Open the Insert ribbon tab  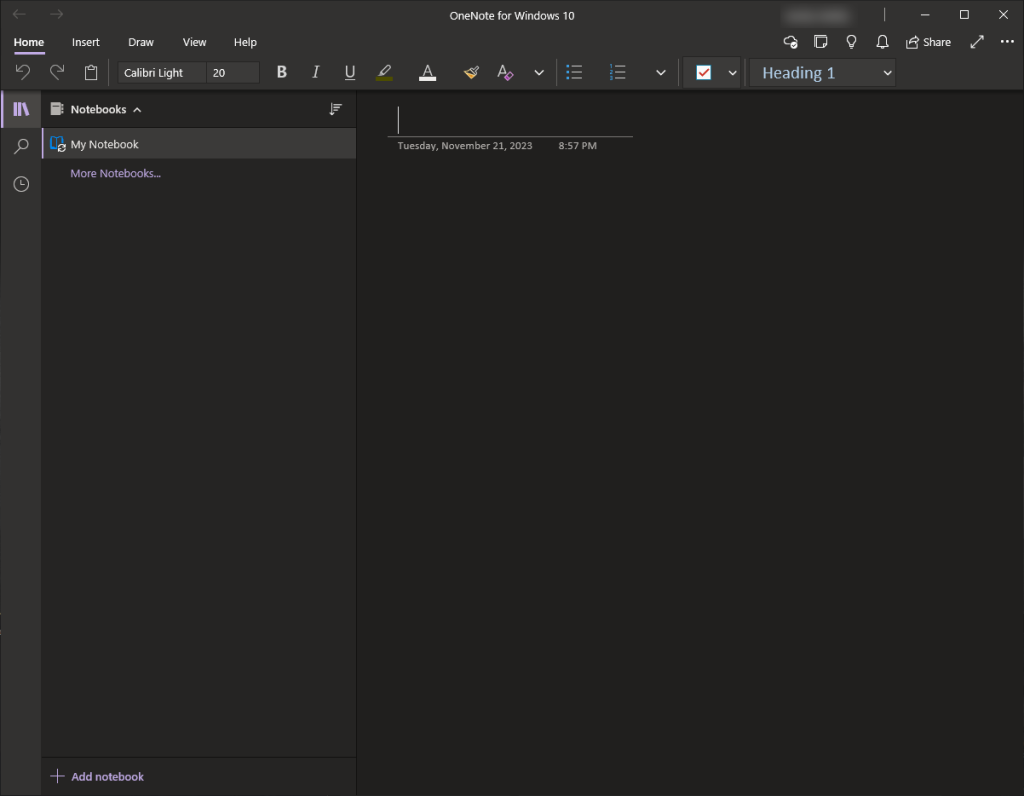point(85,42)
